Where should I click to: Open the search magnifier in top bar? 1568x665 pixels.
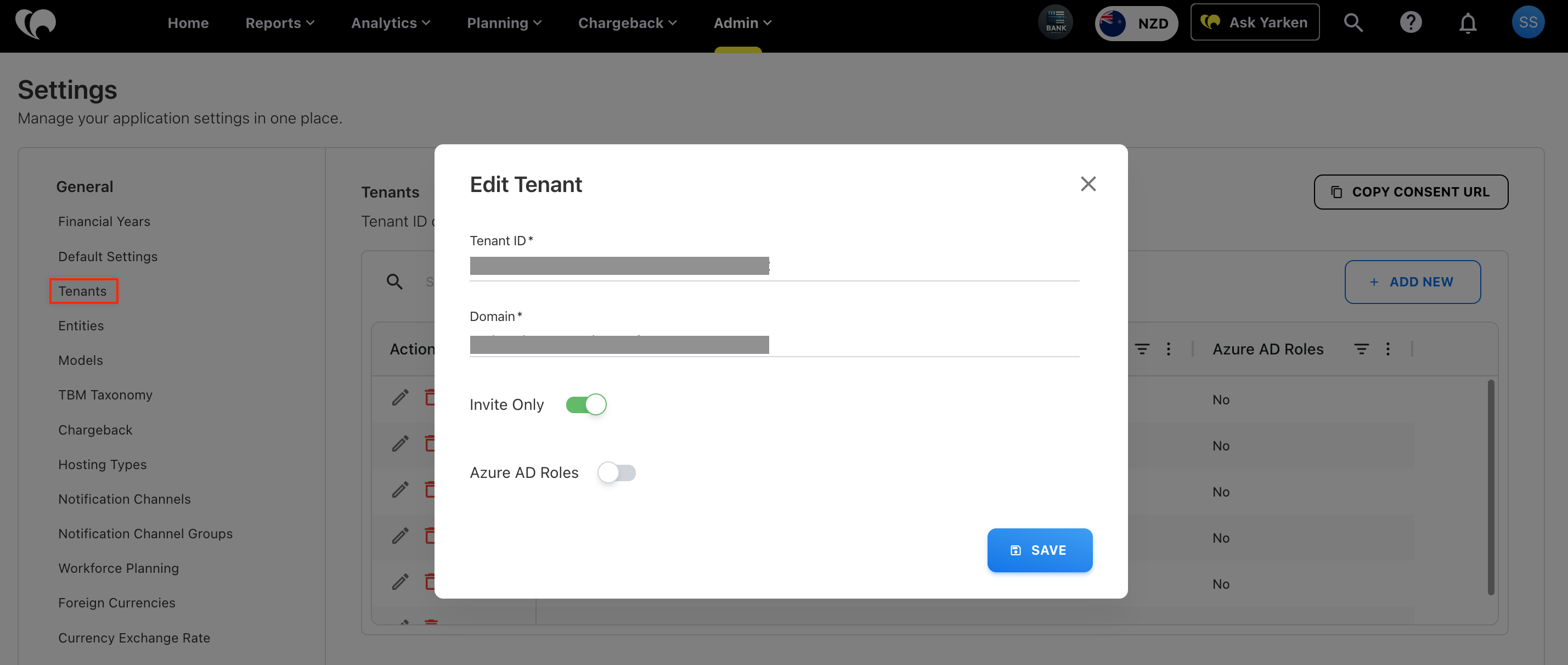click(x=1353, y=22)
